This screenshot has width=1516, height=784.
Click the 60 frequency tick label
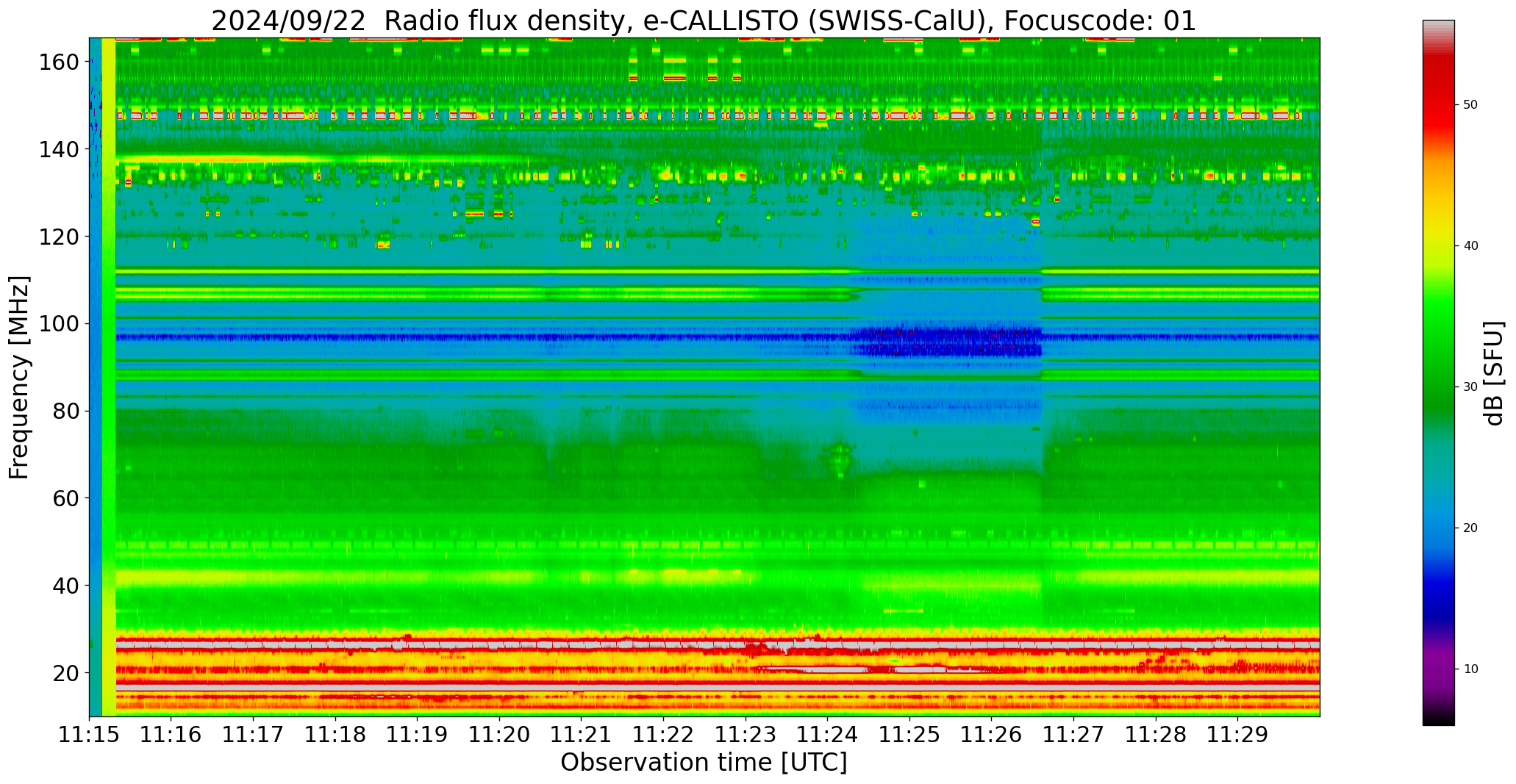click(x=66, y=498)
